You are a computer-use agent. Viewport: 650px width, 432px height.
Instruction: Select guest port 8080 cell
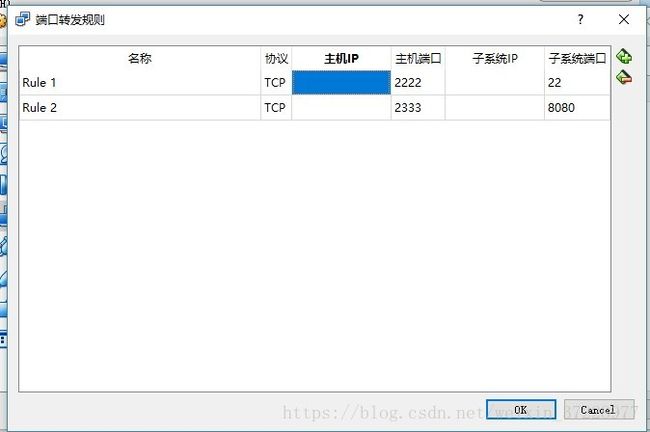tap(577, 108)
